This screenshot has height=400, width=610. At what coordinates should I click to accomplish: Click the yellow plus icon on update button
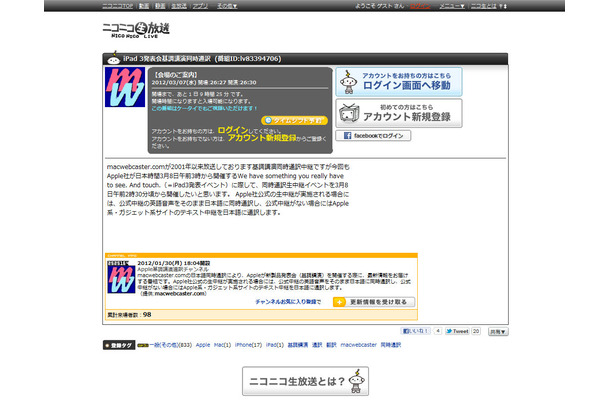coord(339,302)
